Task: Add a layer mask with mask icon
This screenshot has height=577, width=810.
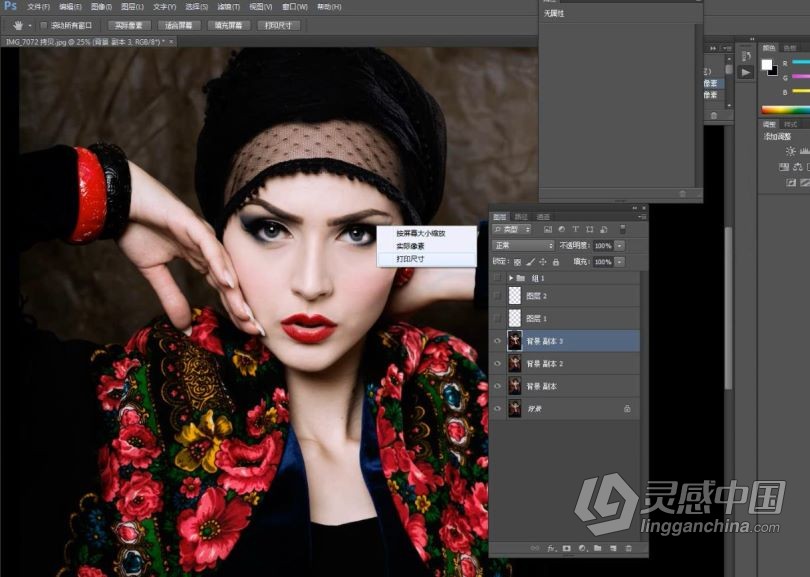Action: pos(567,548)
